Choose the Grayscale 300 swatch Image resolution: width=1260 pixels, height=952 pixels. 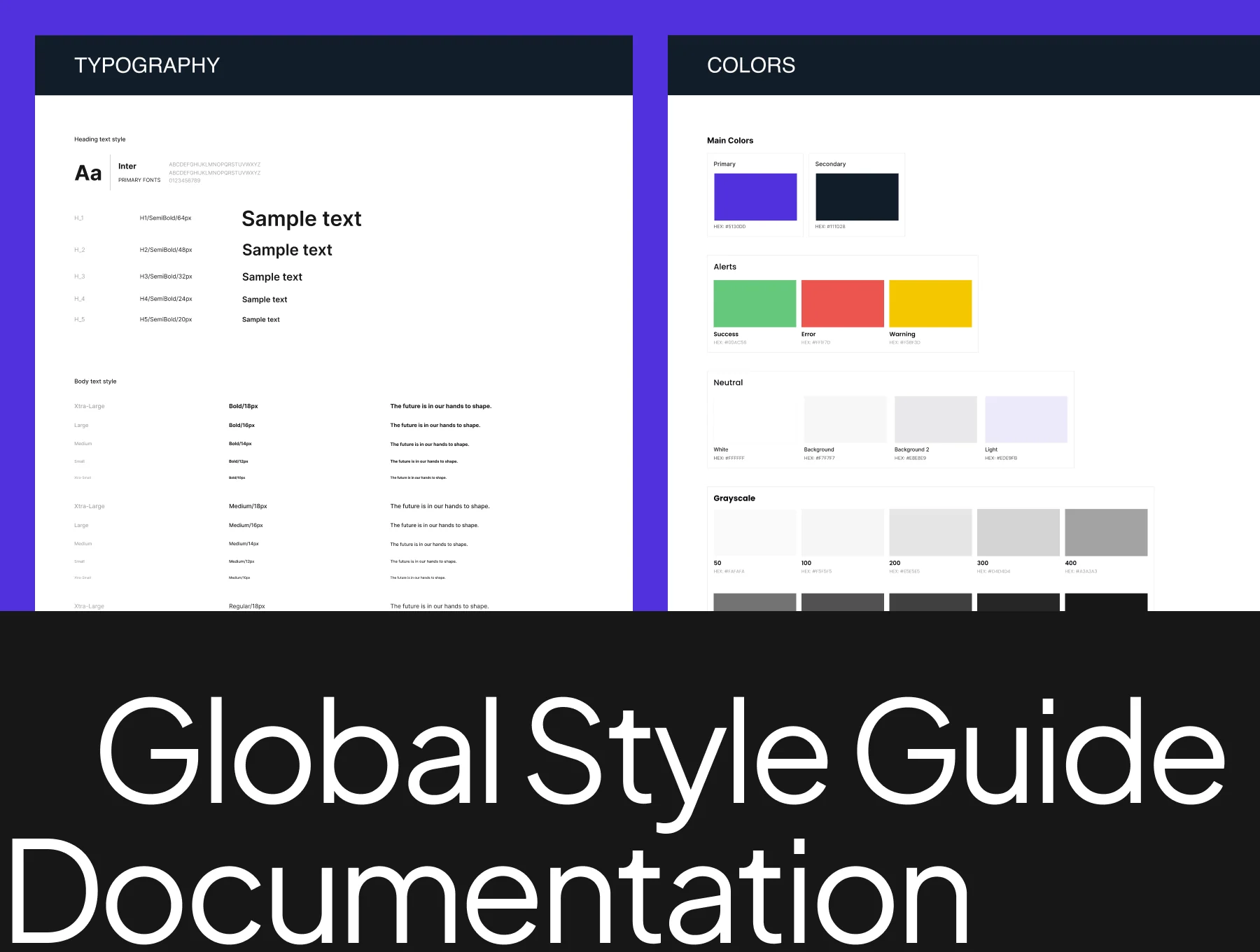pos(1018,533)
